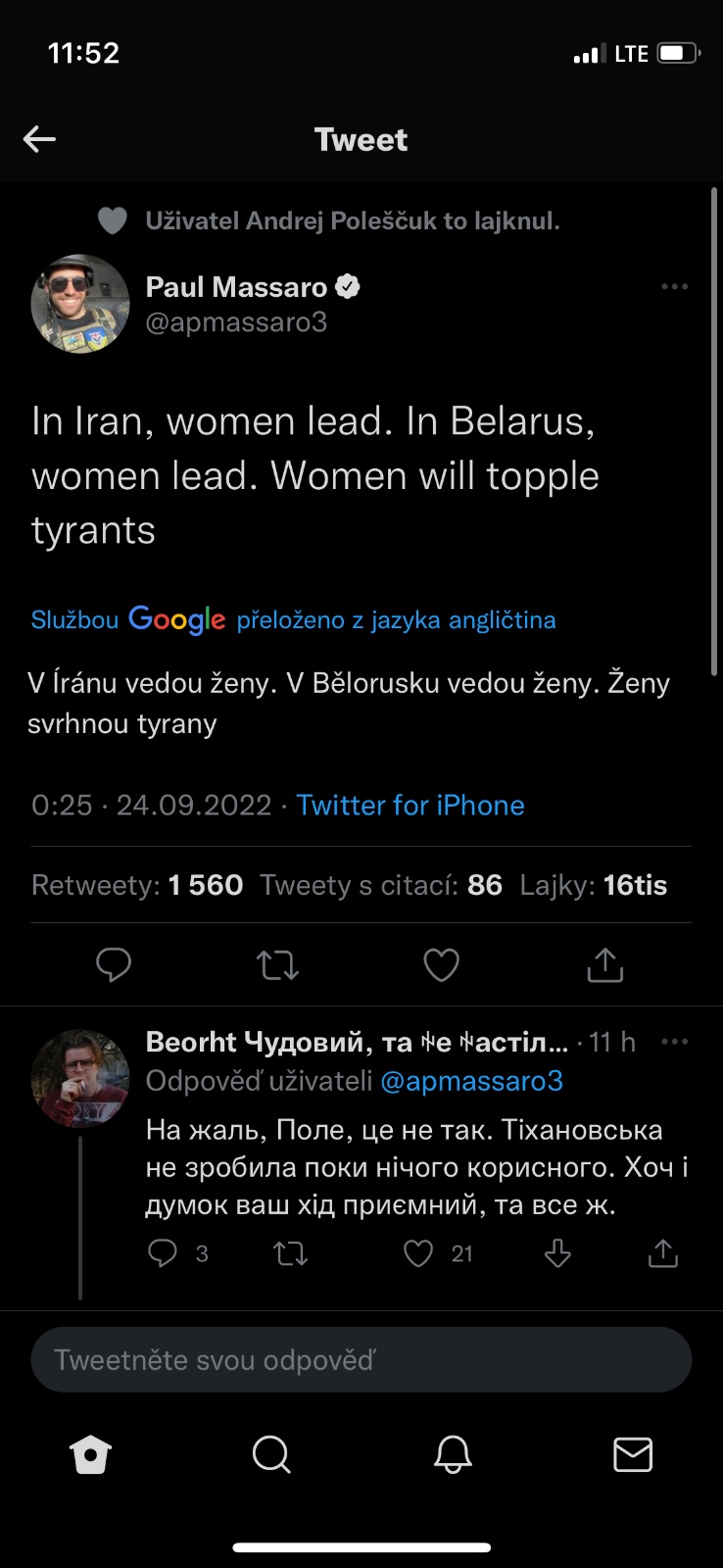Tap the back arrow in header
The height and width of the screenshot is (1568, 723).
point(39,139)
